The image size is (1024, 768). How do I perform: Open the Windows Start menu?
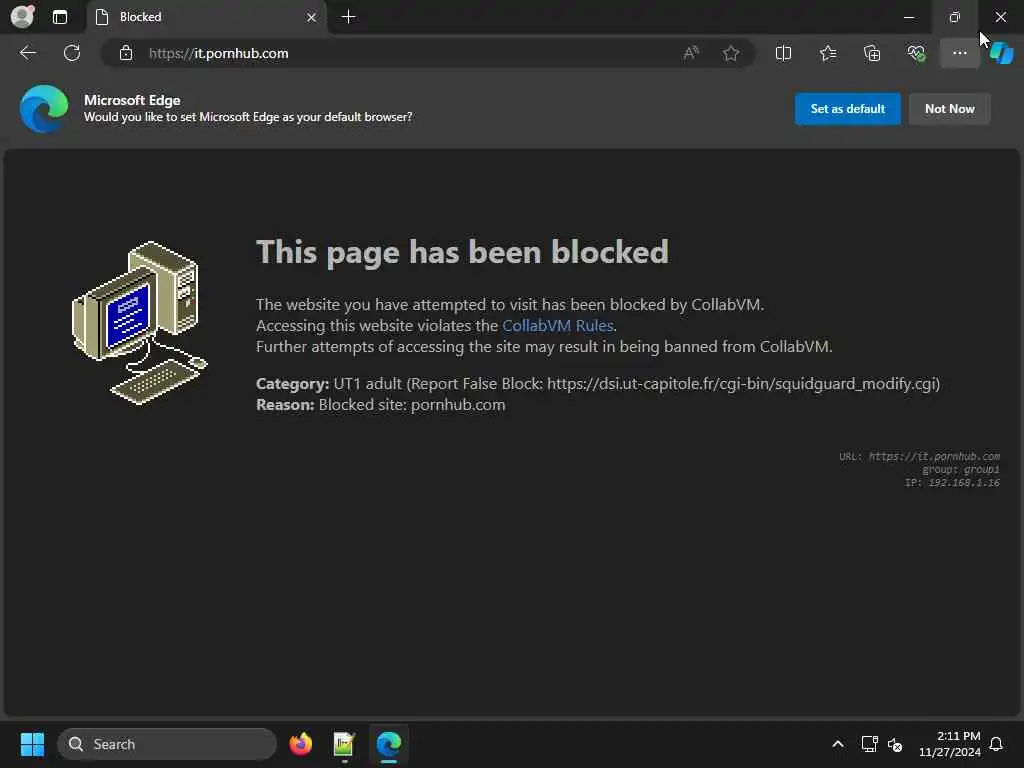tap(32, 744)
